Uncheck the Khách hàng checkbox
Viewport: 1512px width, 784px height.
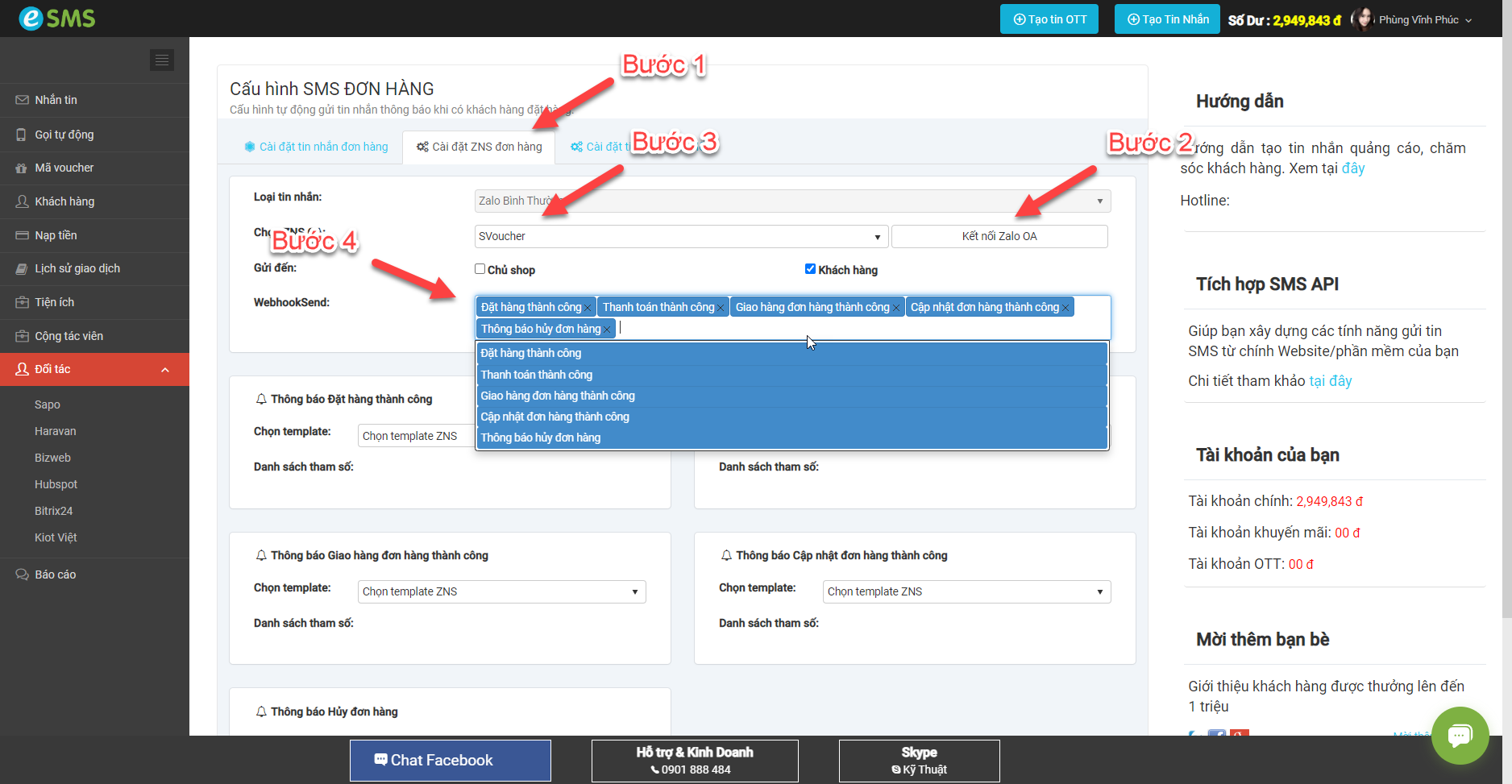pos(810,269)
